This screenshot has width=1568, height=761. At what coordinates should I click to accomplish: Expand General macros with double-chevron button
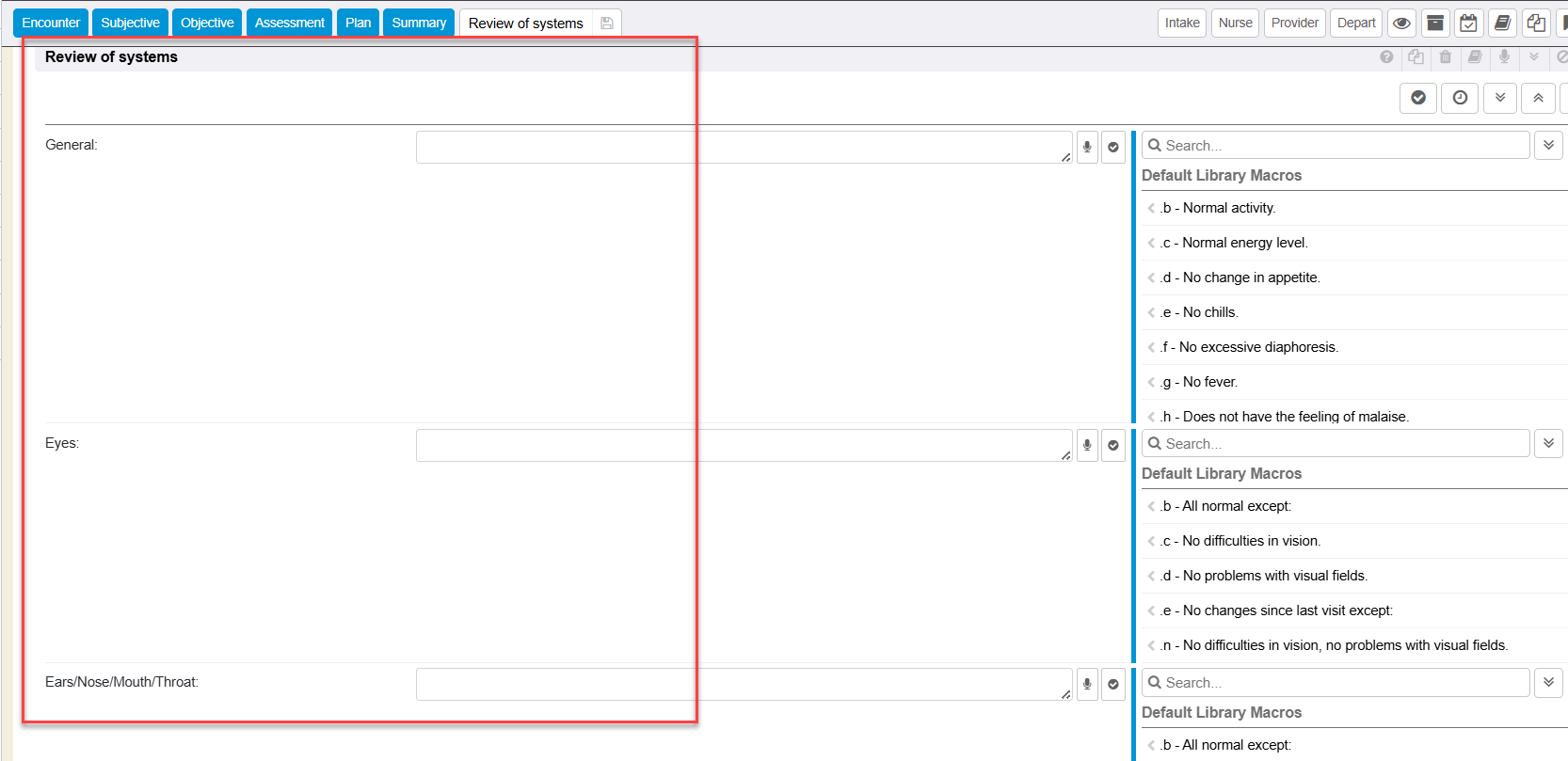coord(1548,146)
